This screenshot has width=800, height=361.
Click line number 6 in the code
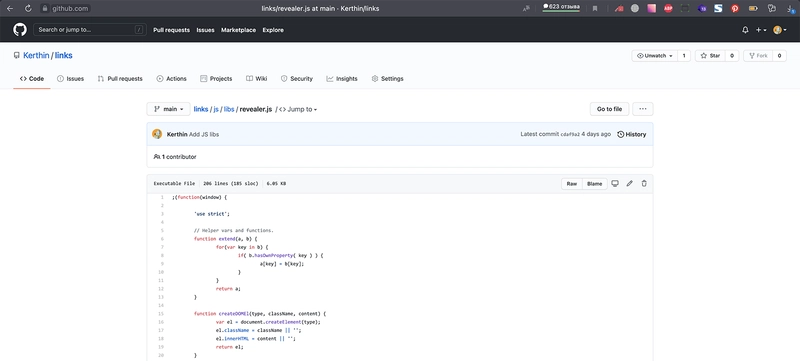tap(162, 239)
